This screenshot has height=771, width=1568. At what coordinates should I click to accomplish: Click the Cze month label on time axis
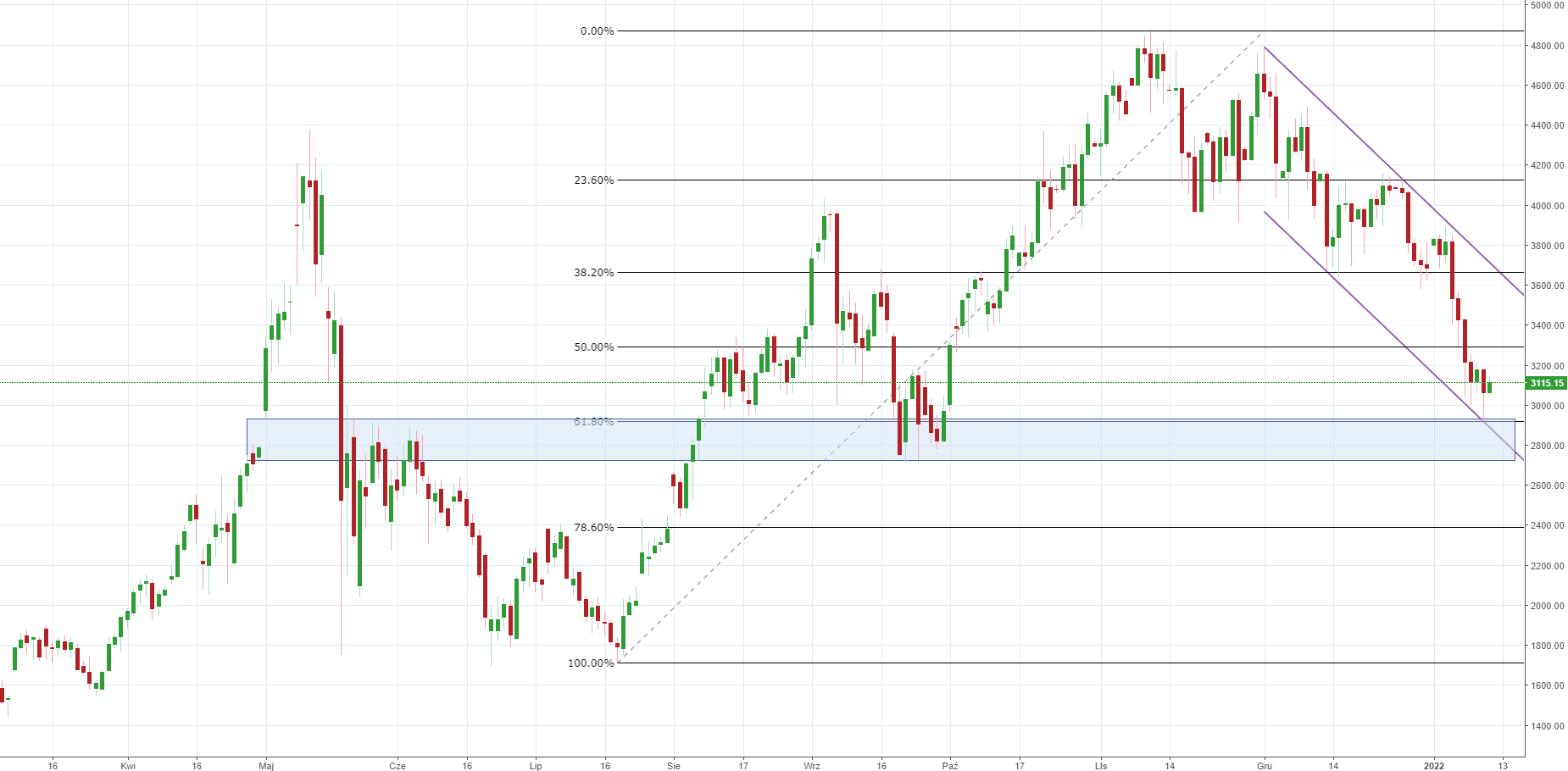(x=398, y=766)
